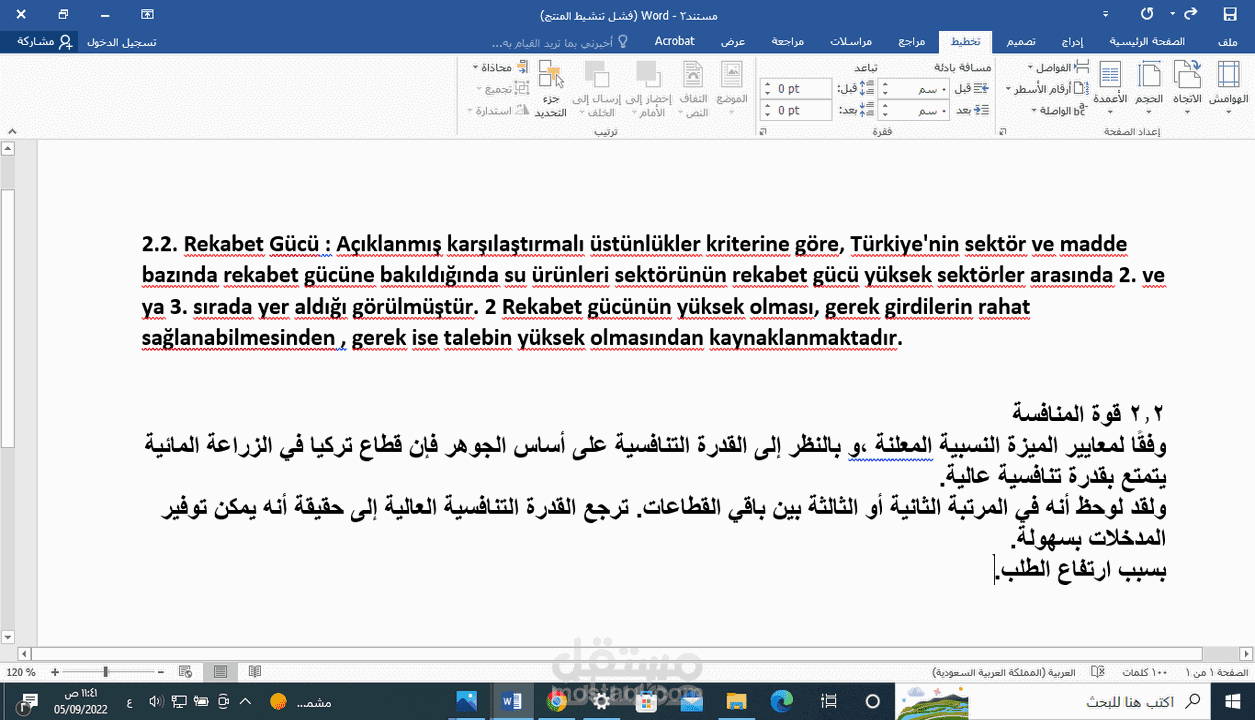Click the vertical scrollbar up arrow
Image resolution: width=1255 pixels, height=720 pixels.
[x=7, y=149]
